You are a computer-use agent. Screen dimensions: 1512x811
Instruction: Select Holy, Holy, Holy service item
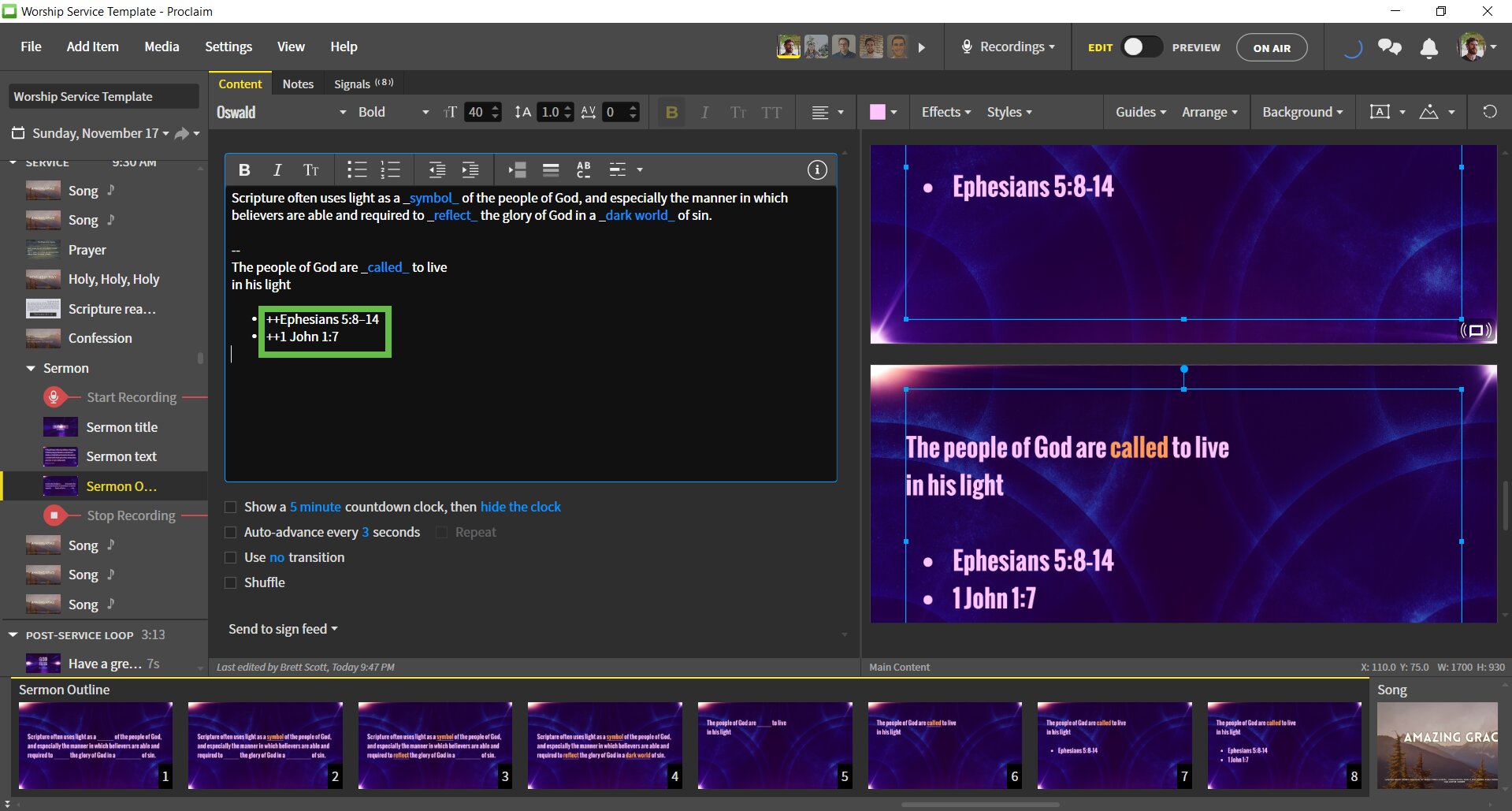tap(113, 279)
